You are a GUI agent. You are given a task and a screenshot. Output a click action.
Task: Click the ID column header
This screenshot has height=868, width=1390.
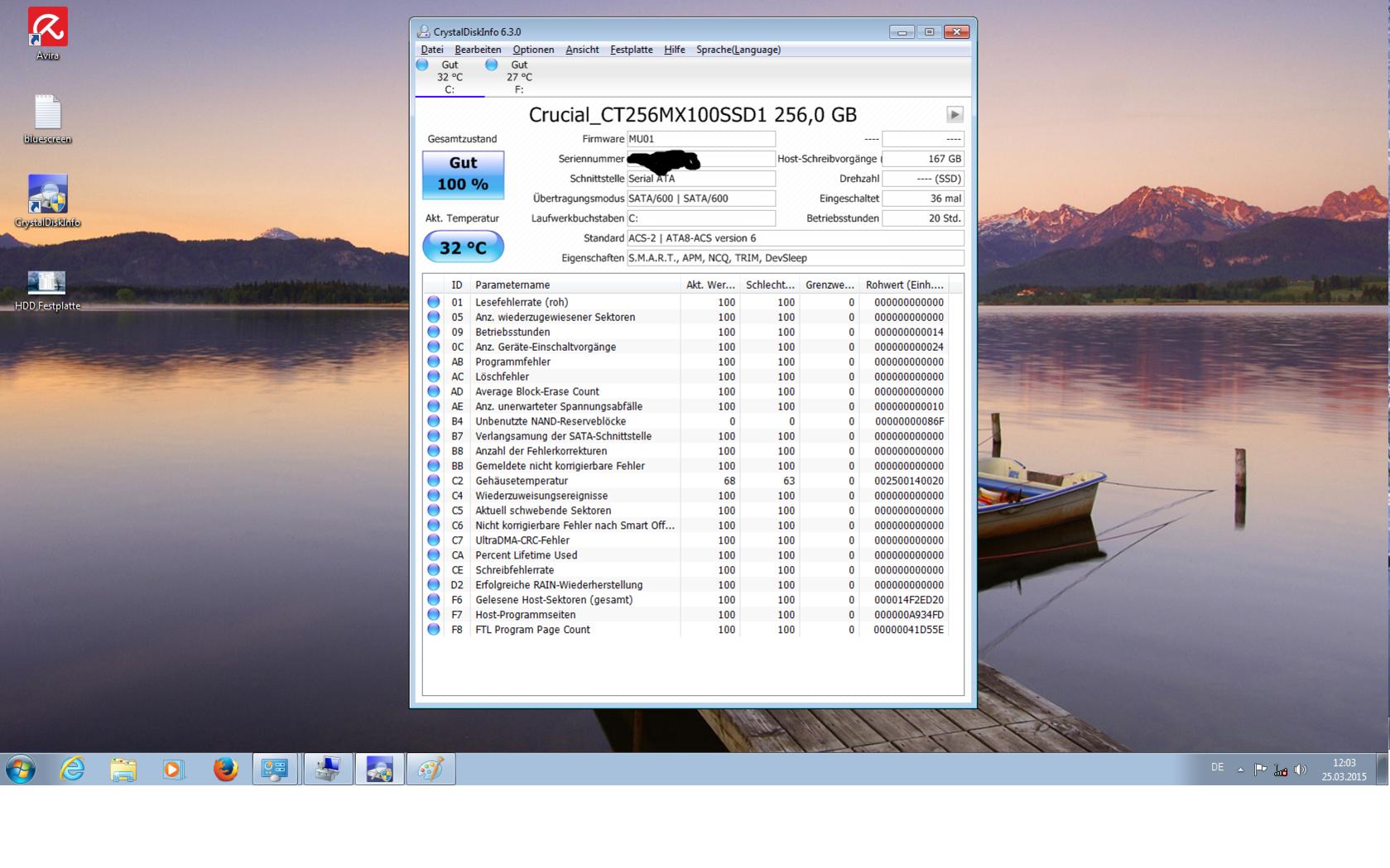point(456,285)
